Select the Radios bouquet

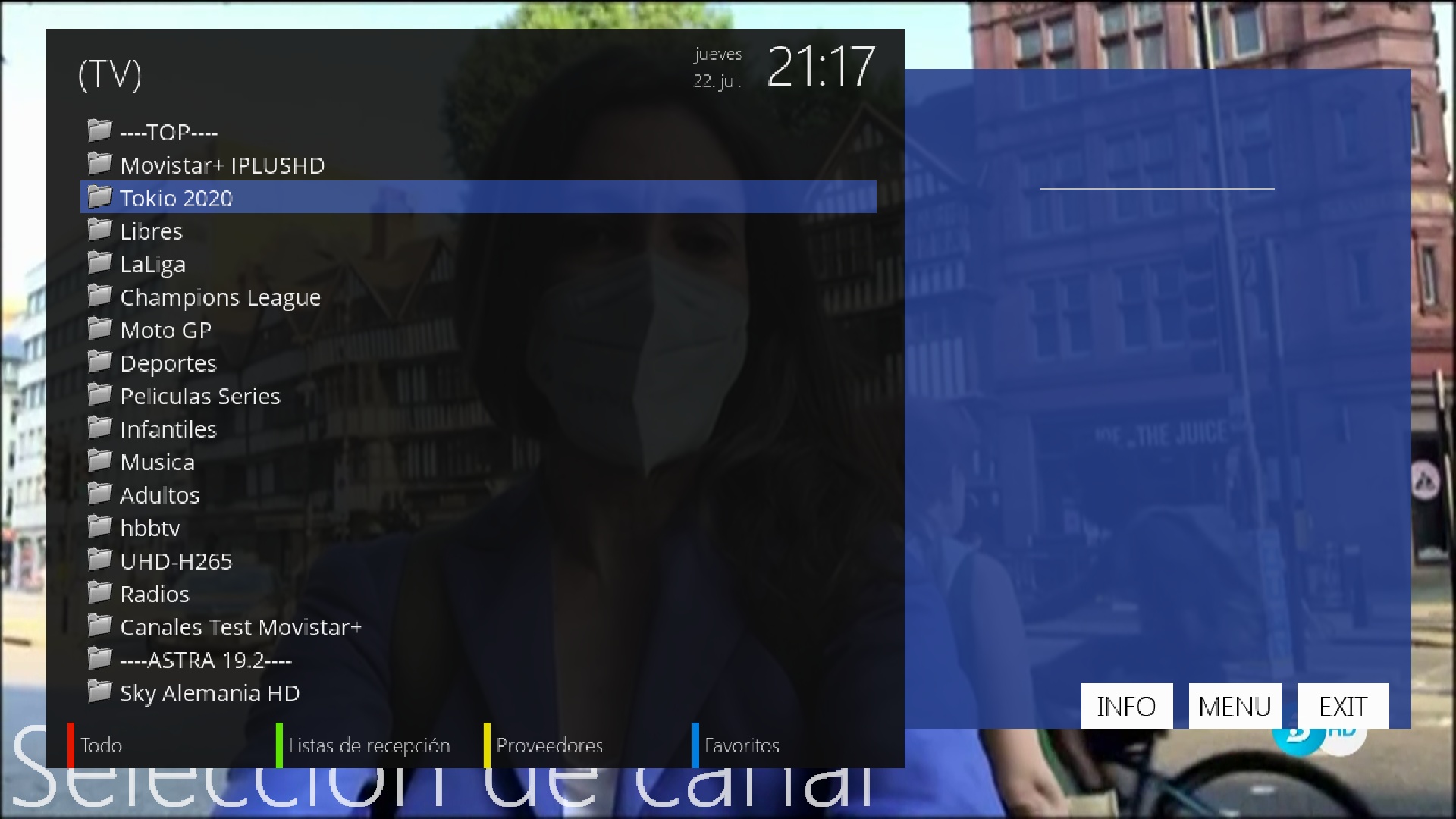155,594
